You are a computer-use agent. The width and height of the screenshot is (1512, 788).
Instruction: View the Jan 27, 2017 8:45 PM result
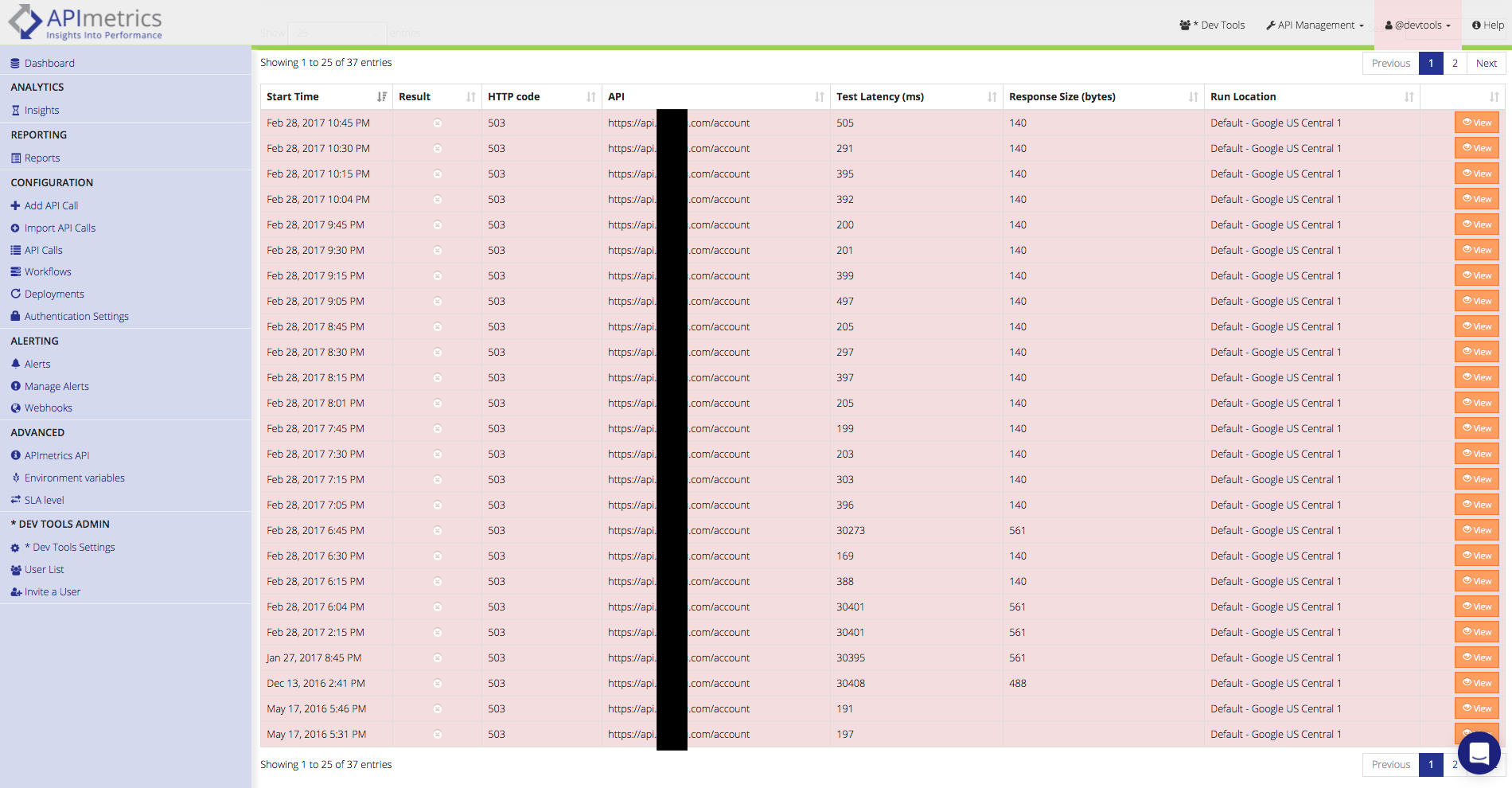point(1477,657)
